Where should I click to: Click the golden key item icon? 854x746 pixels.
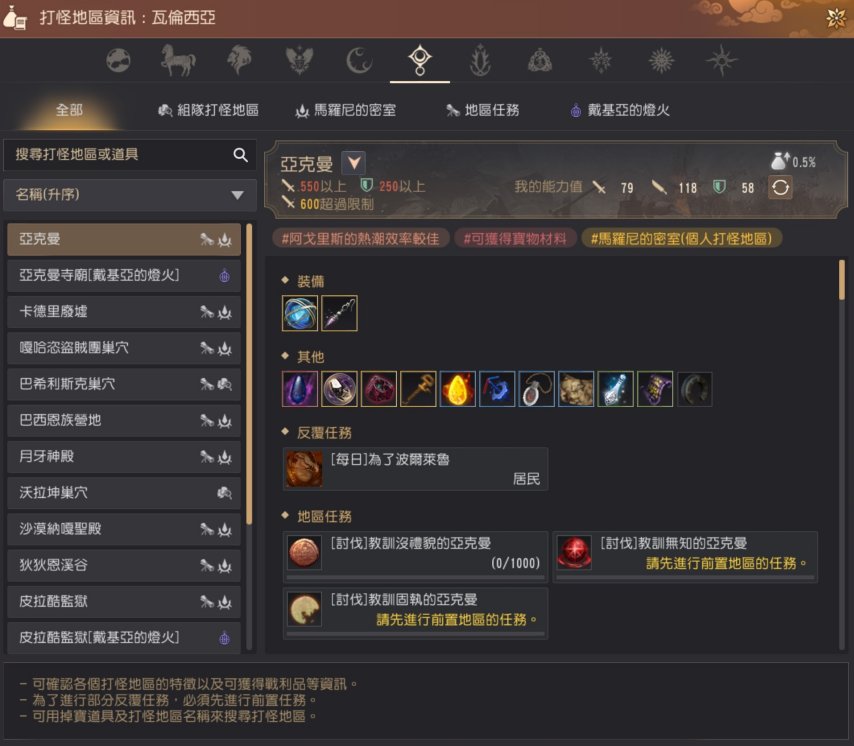418,389
